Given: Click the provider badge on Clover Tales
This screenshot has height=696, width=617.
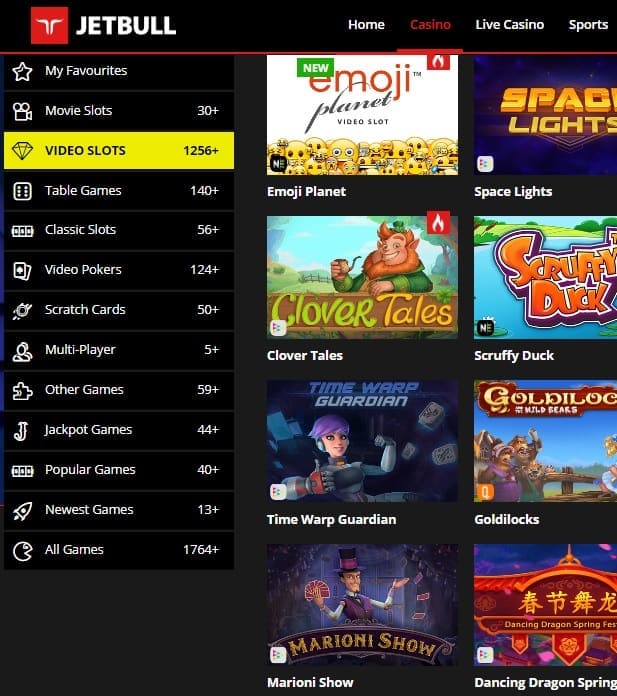Looking at the screenshot, I should (278, 328).
